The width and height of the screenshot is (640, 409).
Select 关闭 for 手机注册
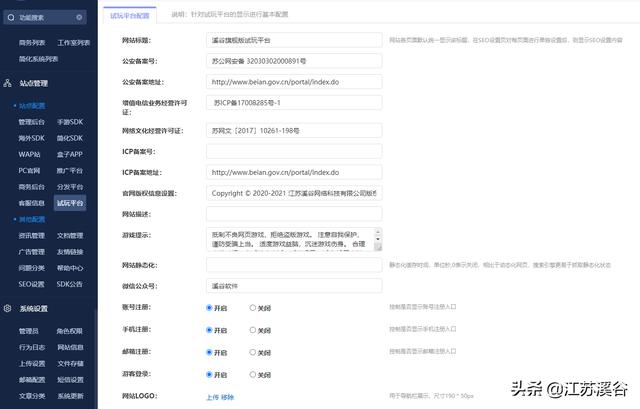point(253,330)
